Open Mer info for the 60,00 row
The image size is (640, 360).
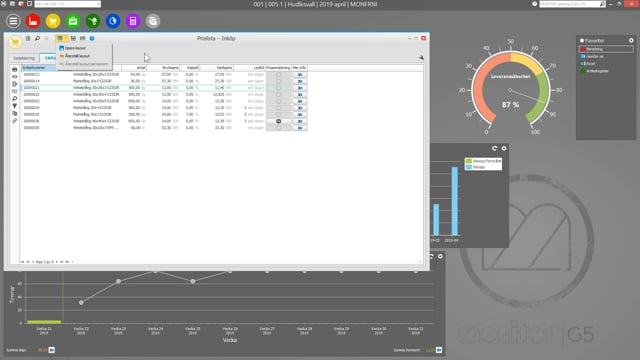[300, 128]
